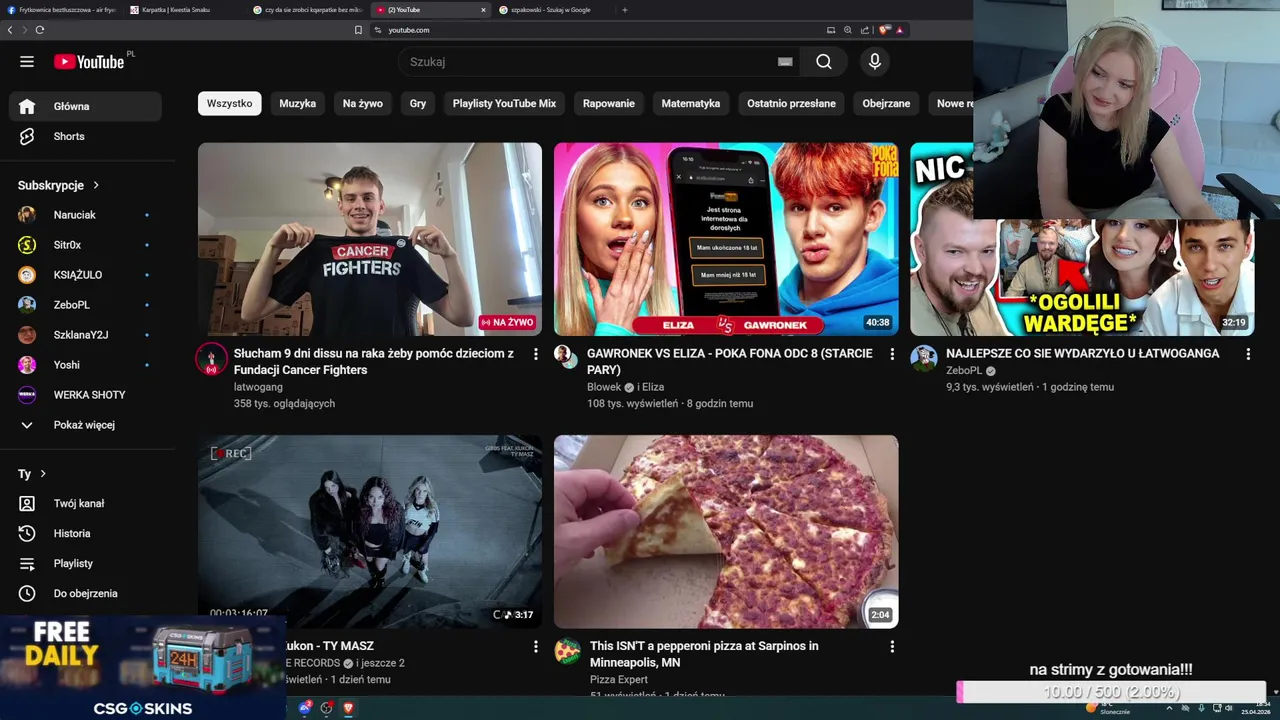Expand the Ty section header
The height and width of the screenshot is (720, 1280).
32,474
